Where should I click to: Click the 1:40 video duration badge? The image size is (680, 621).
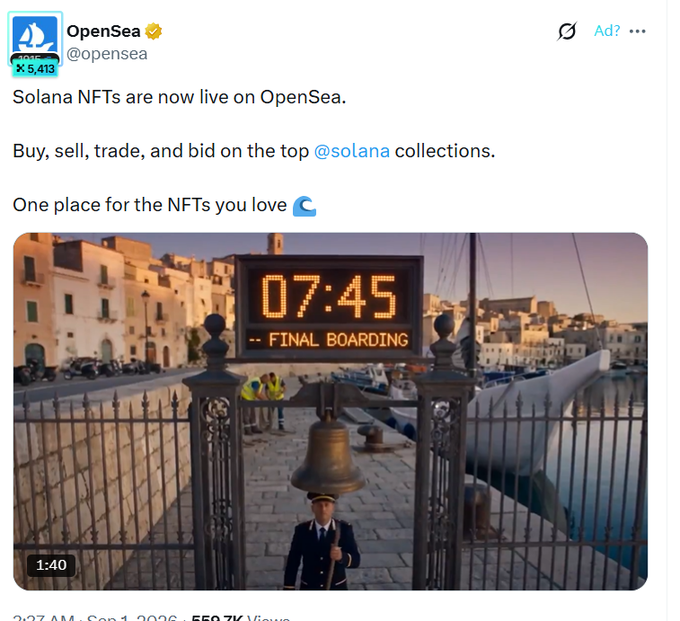click(51, 565)
